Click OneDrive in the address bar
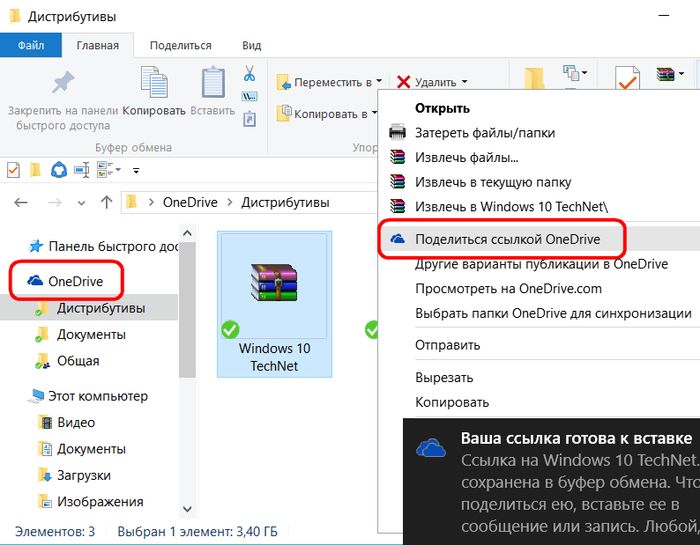Image resolution: width=700 pixels, height=545 pixels. (190, 202)
